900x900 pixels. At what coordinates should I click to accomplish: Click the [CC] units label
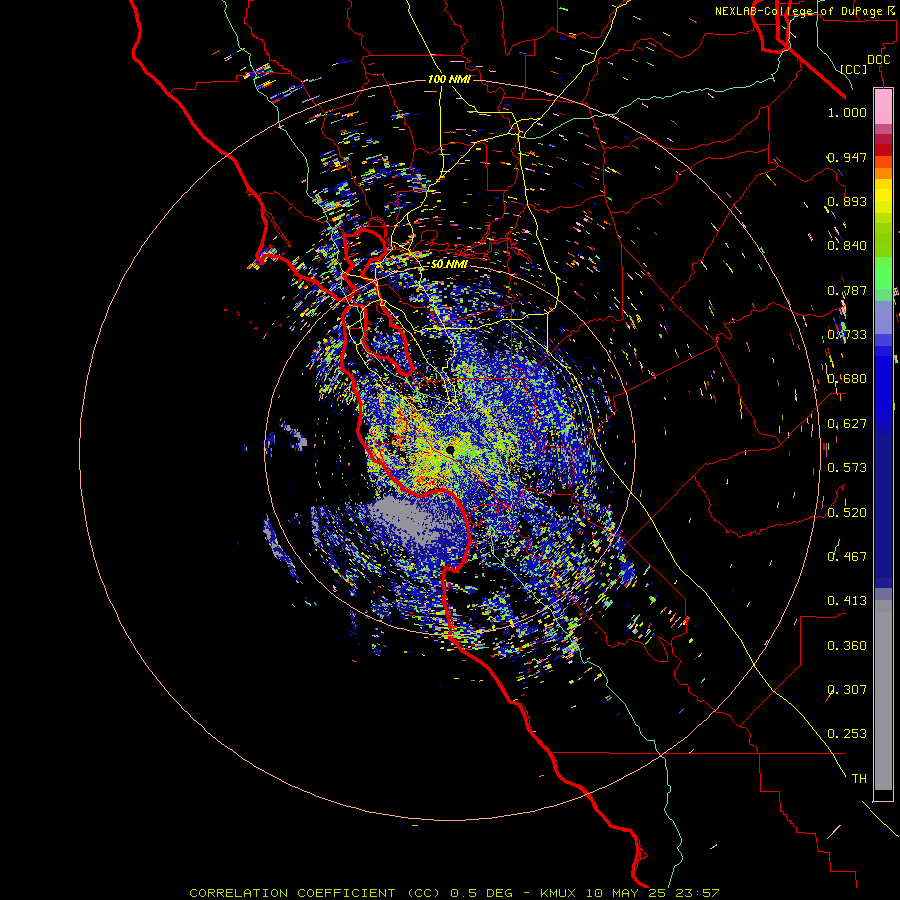point(854,69)
